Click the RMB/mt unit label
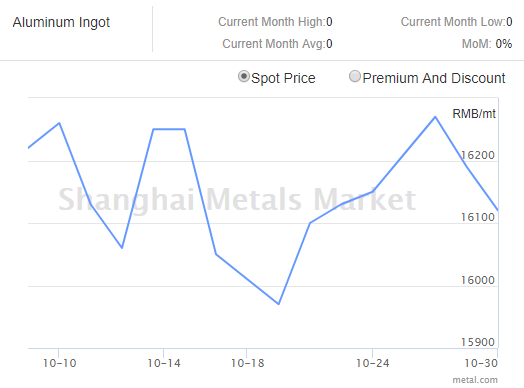The height and width of the screenshot is (388, 524). pyautogui.click(x=474, y=114)
